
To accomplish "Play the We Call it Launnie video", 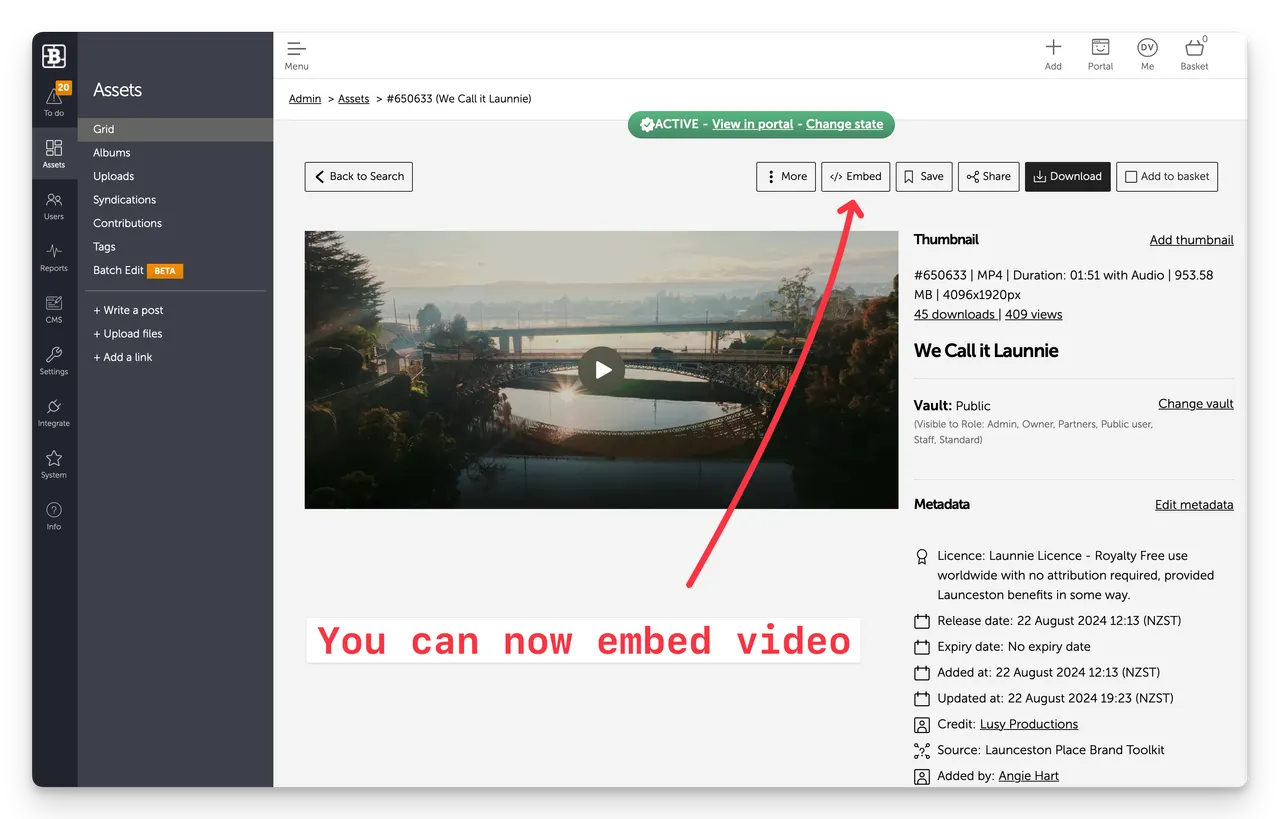I will coord(602,370).
